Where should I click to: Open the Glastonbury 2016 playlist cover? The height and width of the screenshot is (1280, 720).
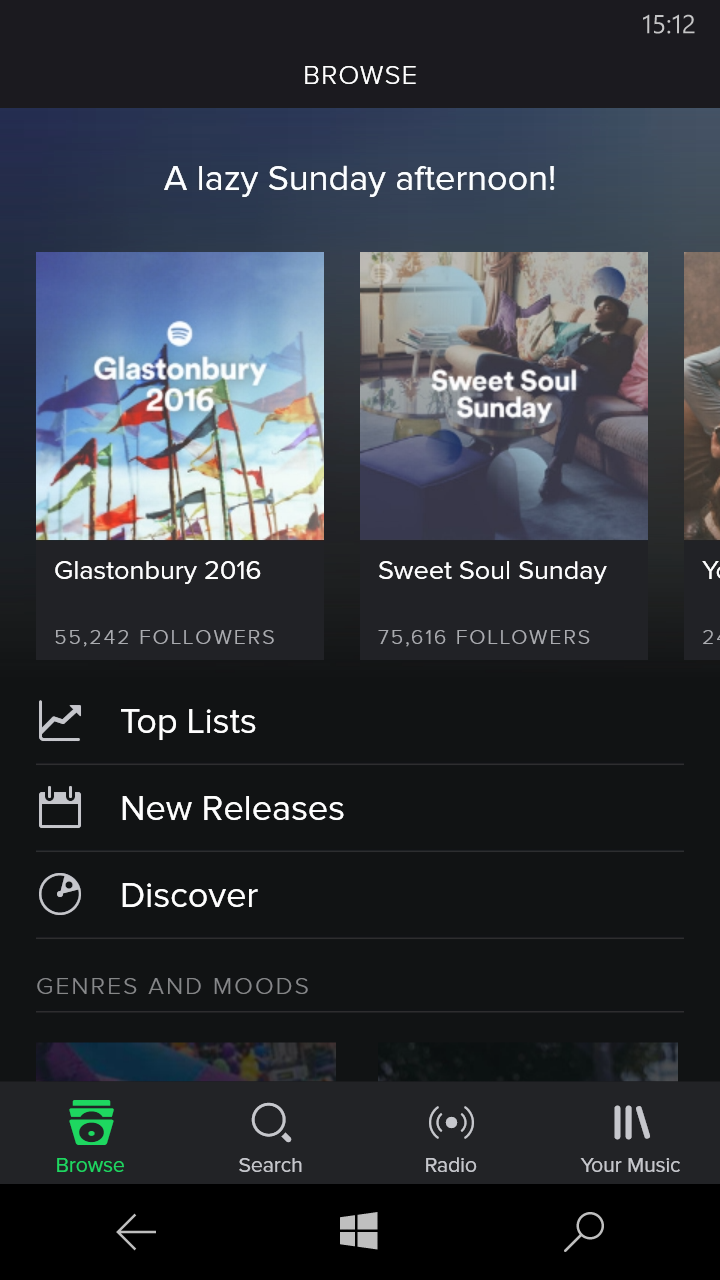click(x=180, y=396)
